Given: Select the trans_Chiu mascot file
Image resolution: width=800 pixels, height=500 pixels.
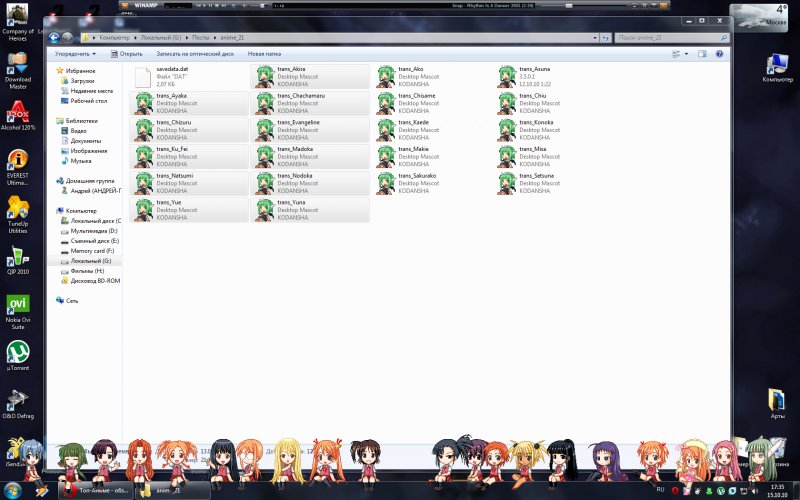Looking at the screenshot, I should [x=552, y=103].
